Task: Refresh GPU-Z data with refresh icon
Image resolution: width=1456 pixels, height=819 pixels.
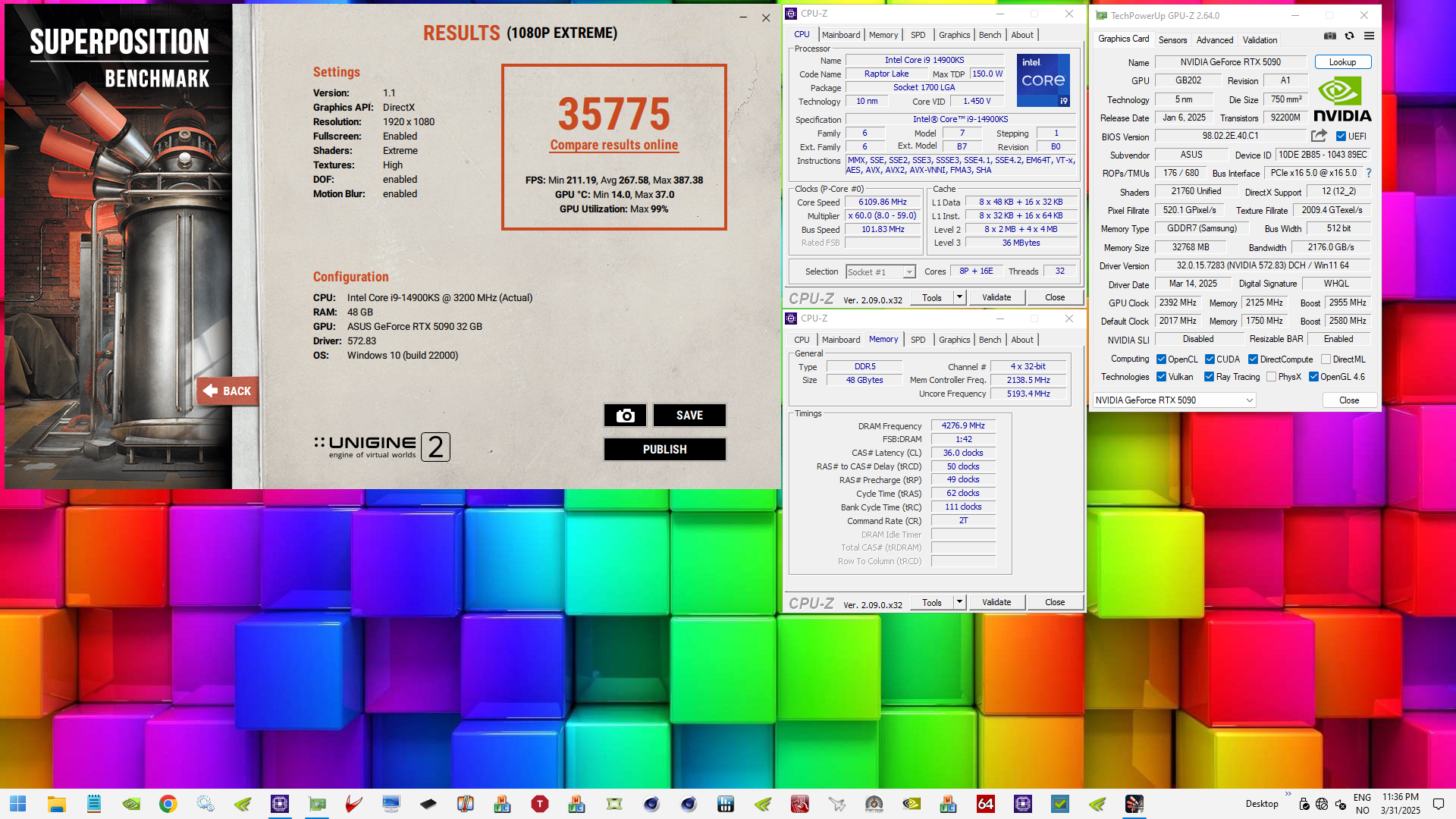Action: pyautogui.click(x=1349, y=36)
